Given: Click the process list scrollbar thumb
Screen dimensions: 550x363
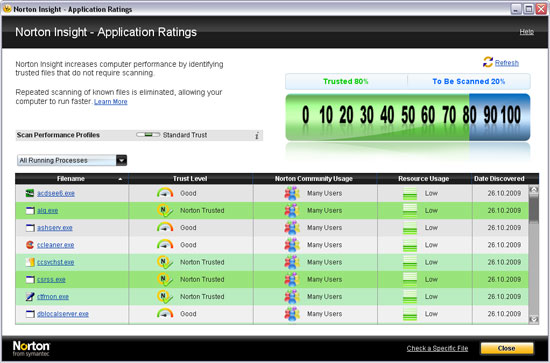Looking at the screenshot, I should click(534, 209).
